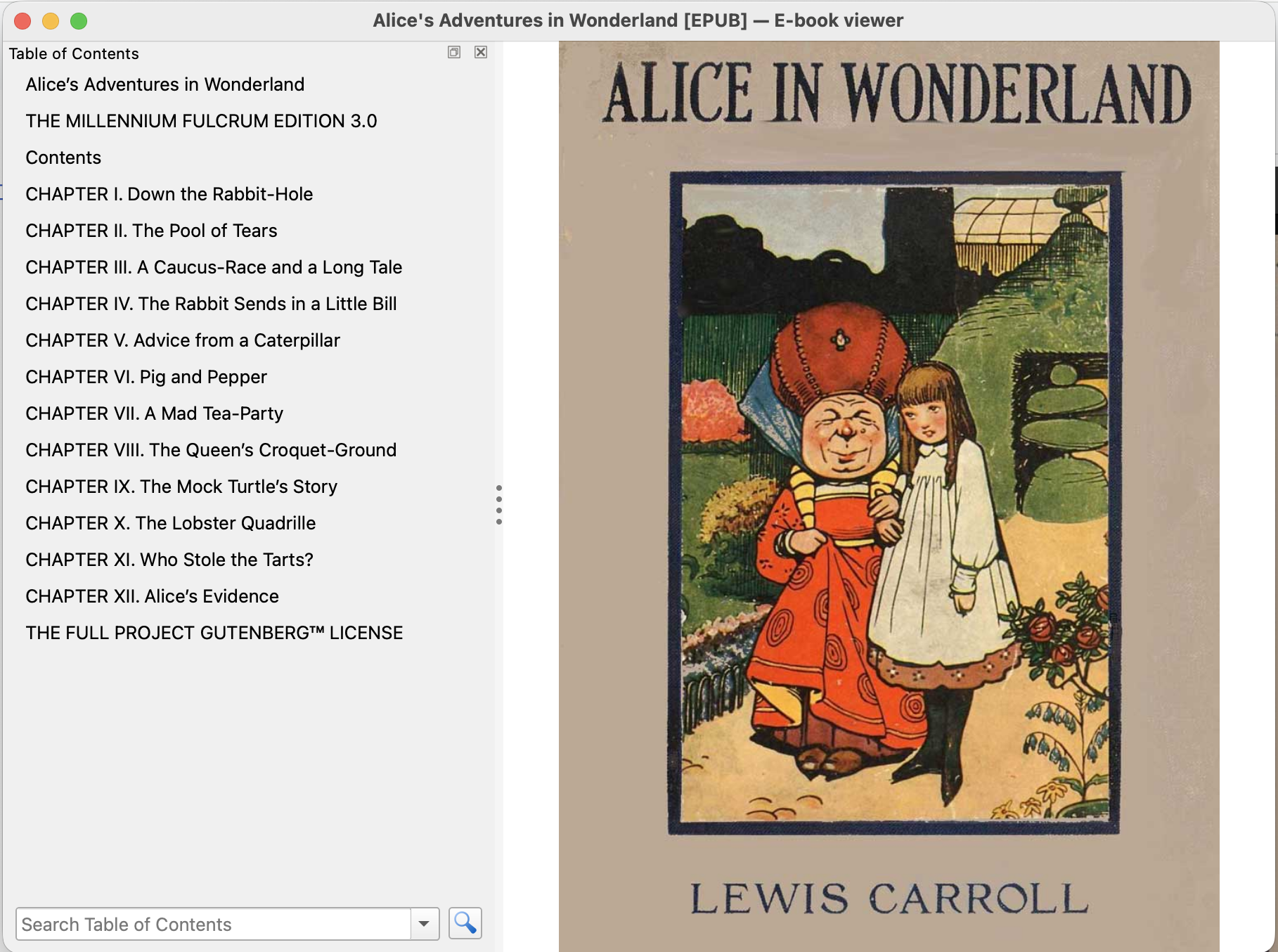Viewport: 1278px width, 952px height.
Task: Select the Contents entry in sidebar
Action: tap(63, 157)
